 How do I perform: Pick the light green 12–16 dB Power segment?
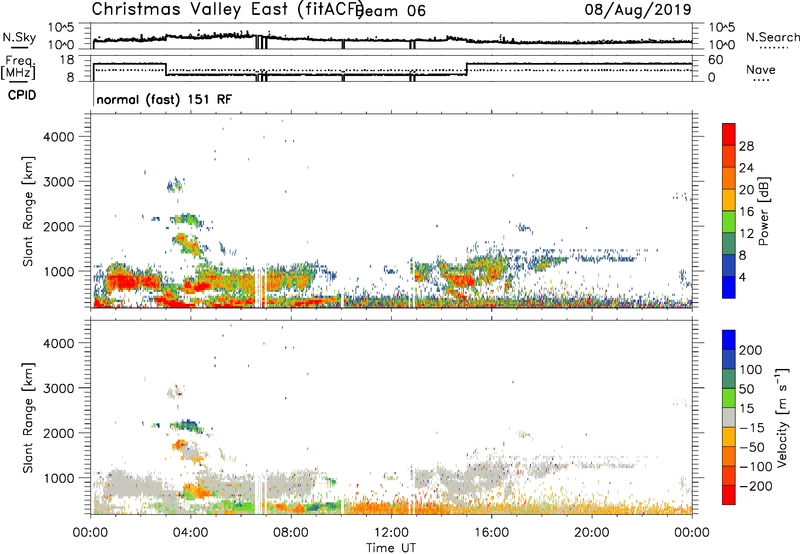click(729, 221)
